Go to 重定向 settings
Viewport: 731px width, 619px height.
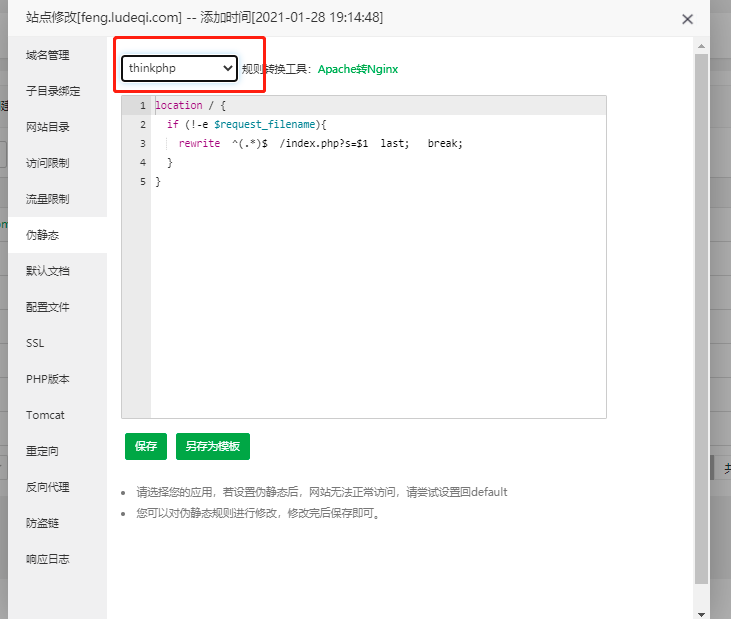43,451
